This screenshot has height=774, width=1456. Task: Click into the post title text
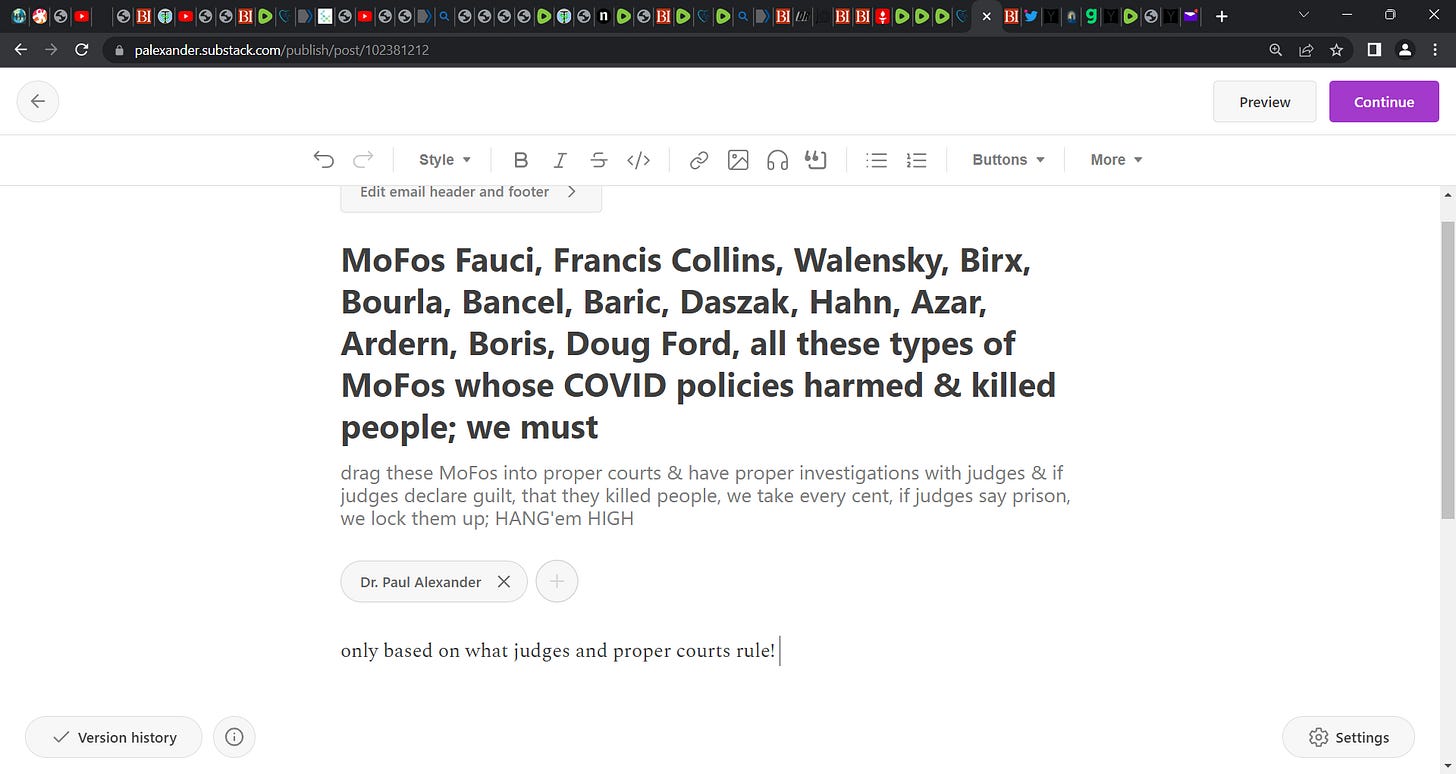(x=698, y=343)
